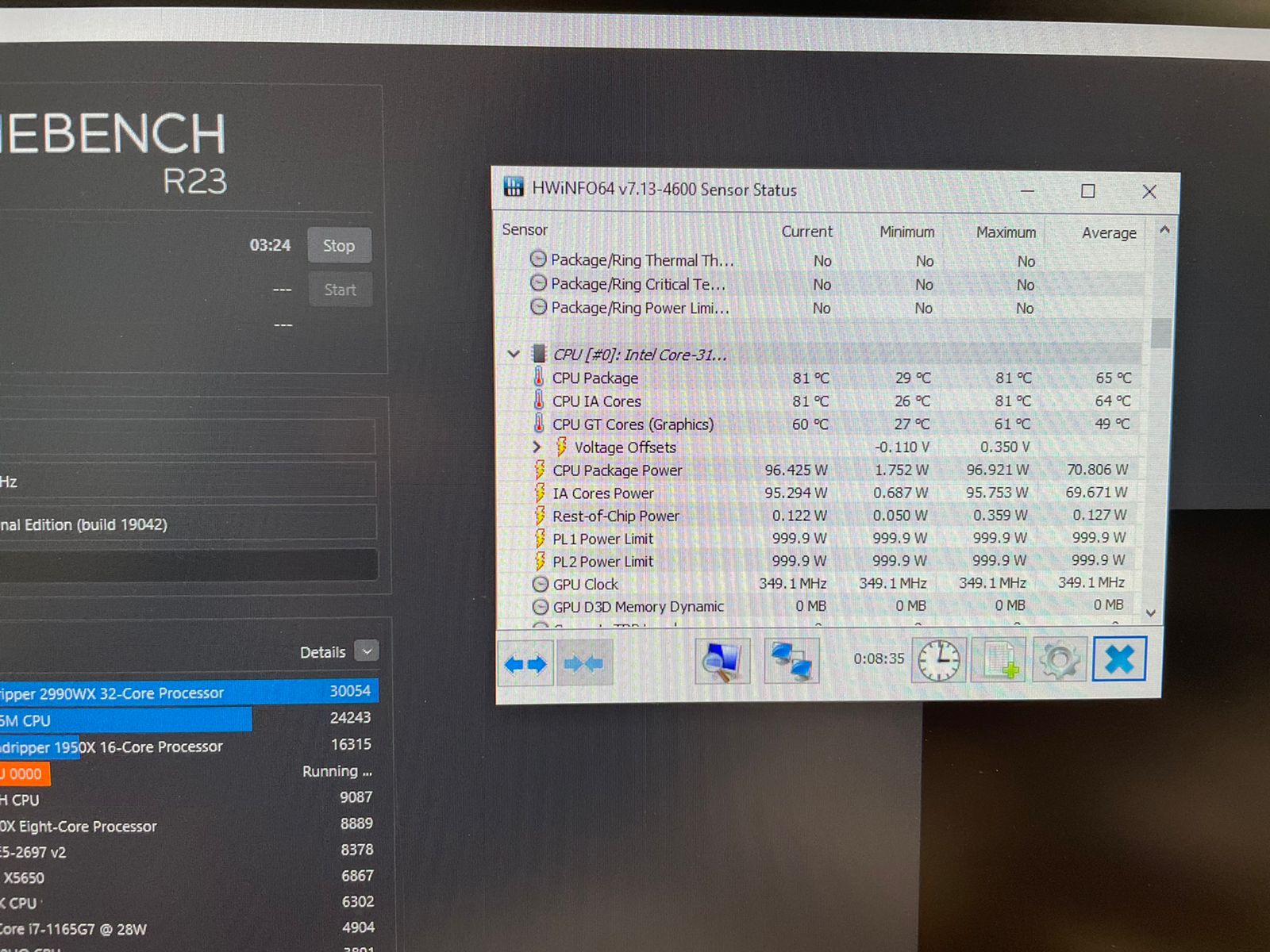The width and height of the screenshot is (1270, 952).
Task: Click the circle icon beside Package/Ring Thermal Throttling
Action: click(x=538, y=259)
